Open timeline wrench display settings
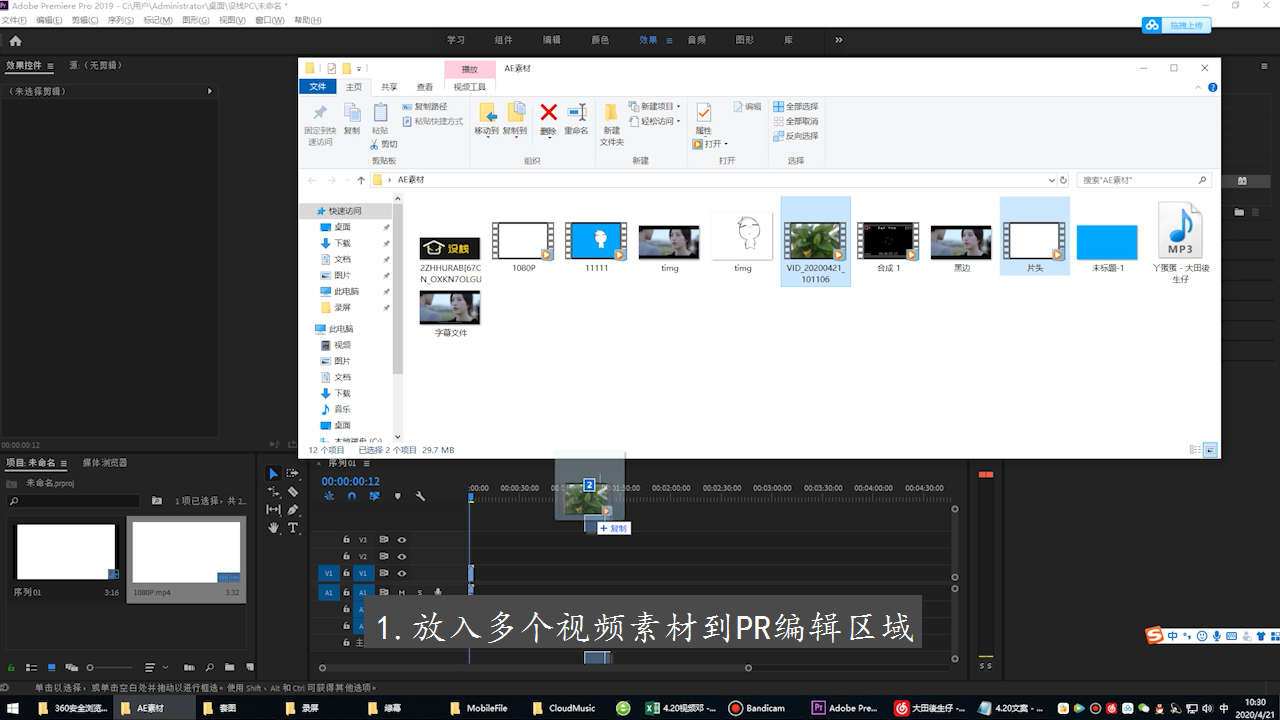The height and width of the screenshot is (720, 1280). (420, 496)
